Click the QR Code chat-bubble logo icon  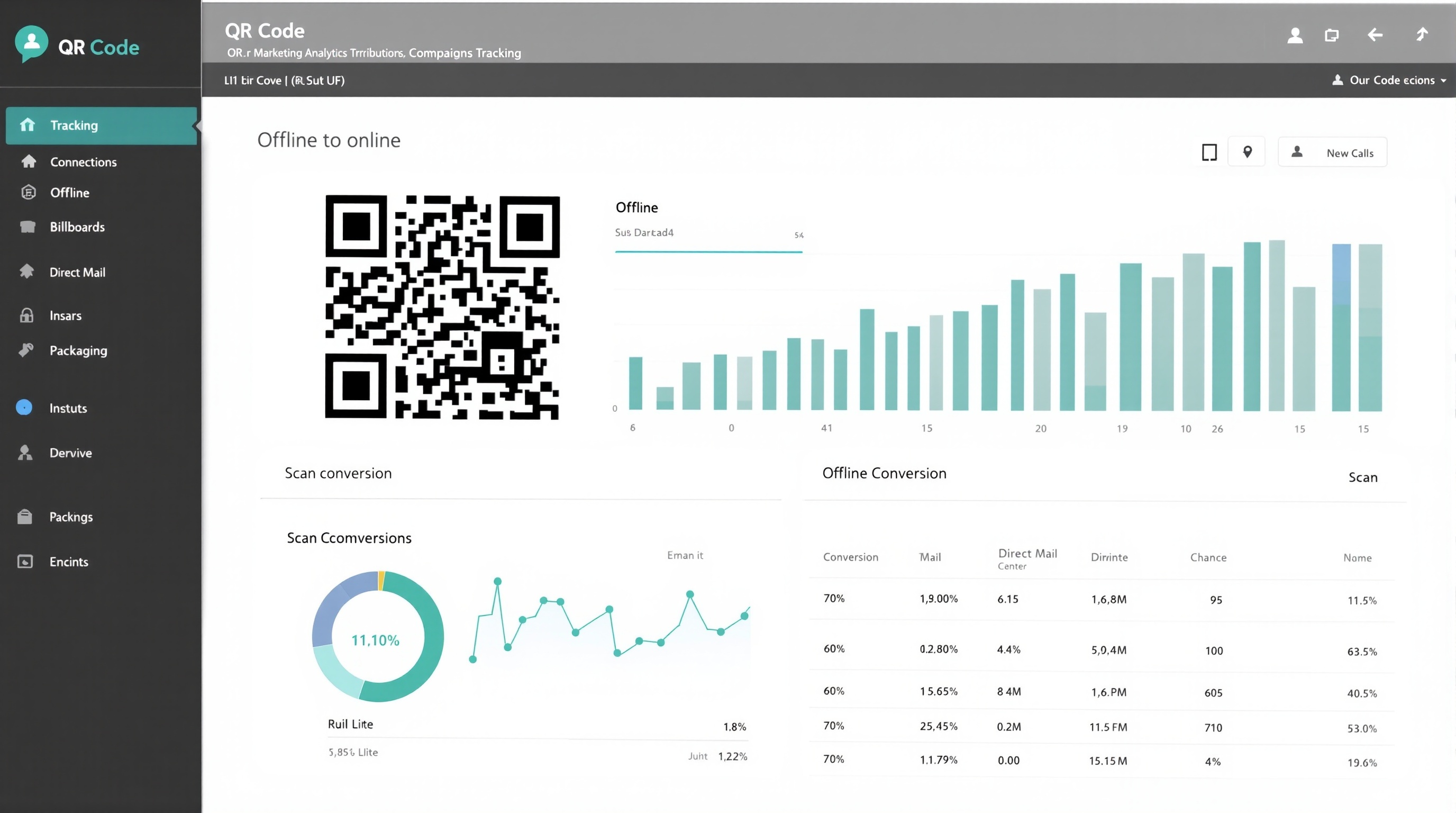point(31,43)
